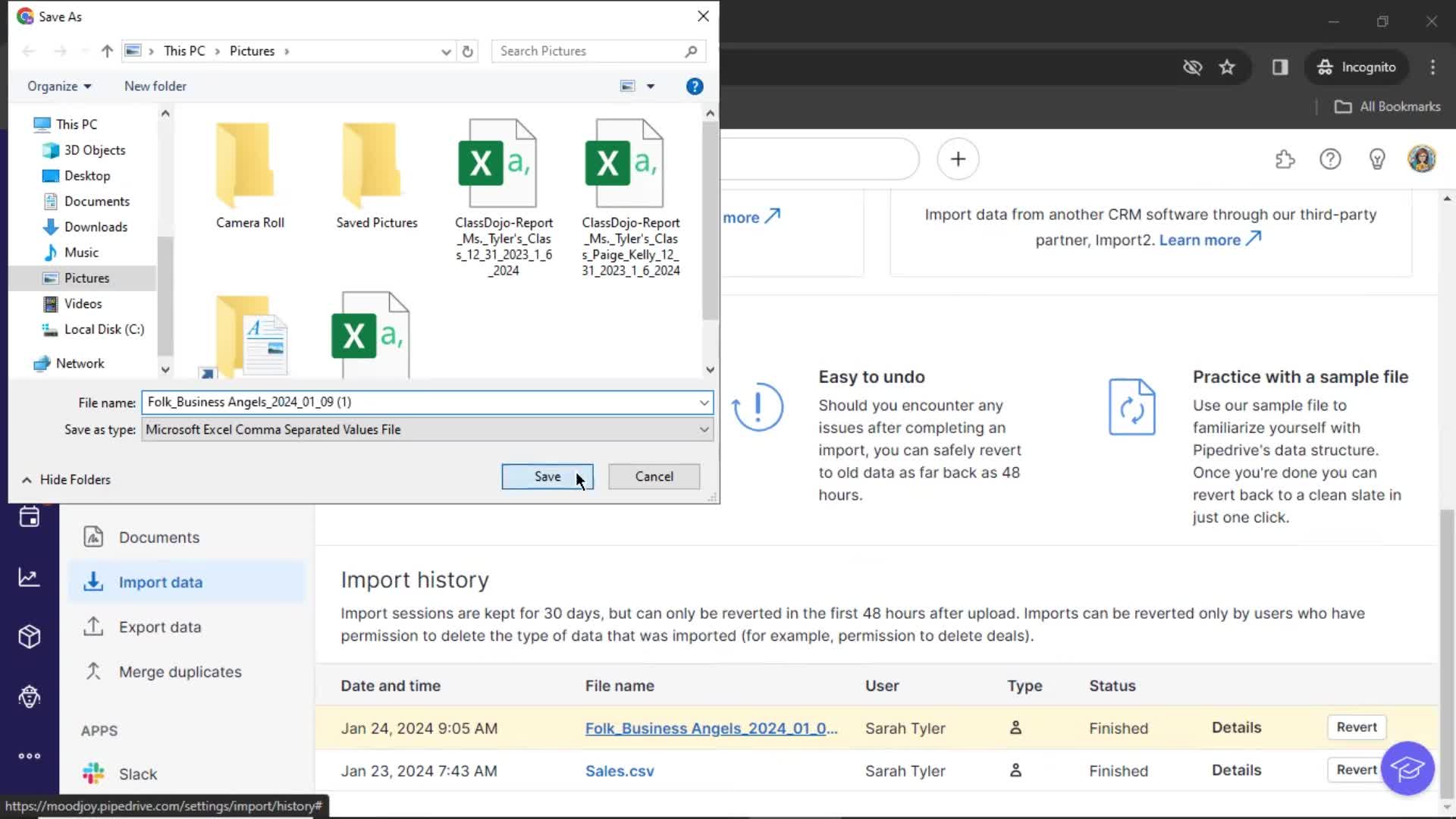Image resolution: width=1456 pixels, height=819 pixels.
Task: Revert the Folk_Business Angels import
Action: point(1356,727)
